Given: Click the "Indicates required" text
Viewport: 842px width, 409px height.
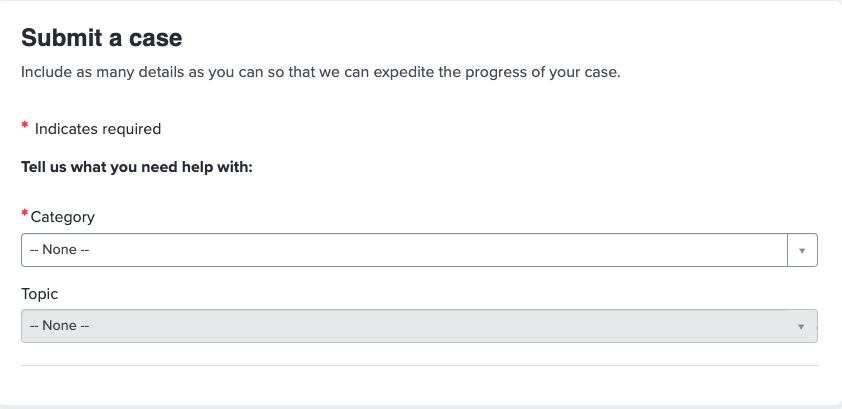Looking at the screenshot, I should tap(98, 129).
